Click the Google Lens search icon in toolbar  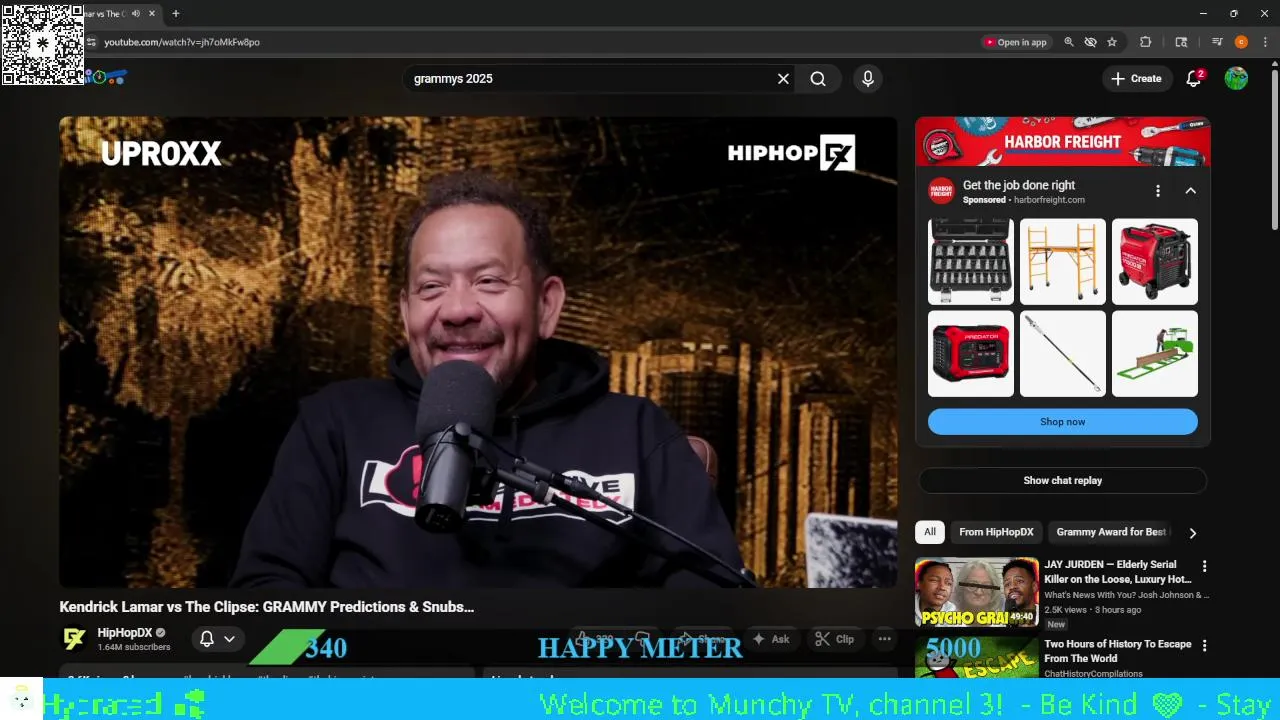pyautogui.click(x=1181, y=42)
